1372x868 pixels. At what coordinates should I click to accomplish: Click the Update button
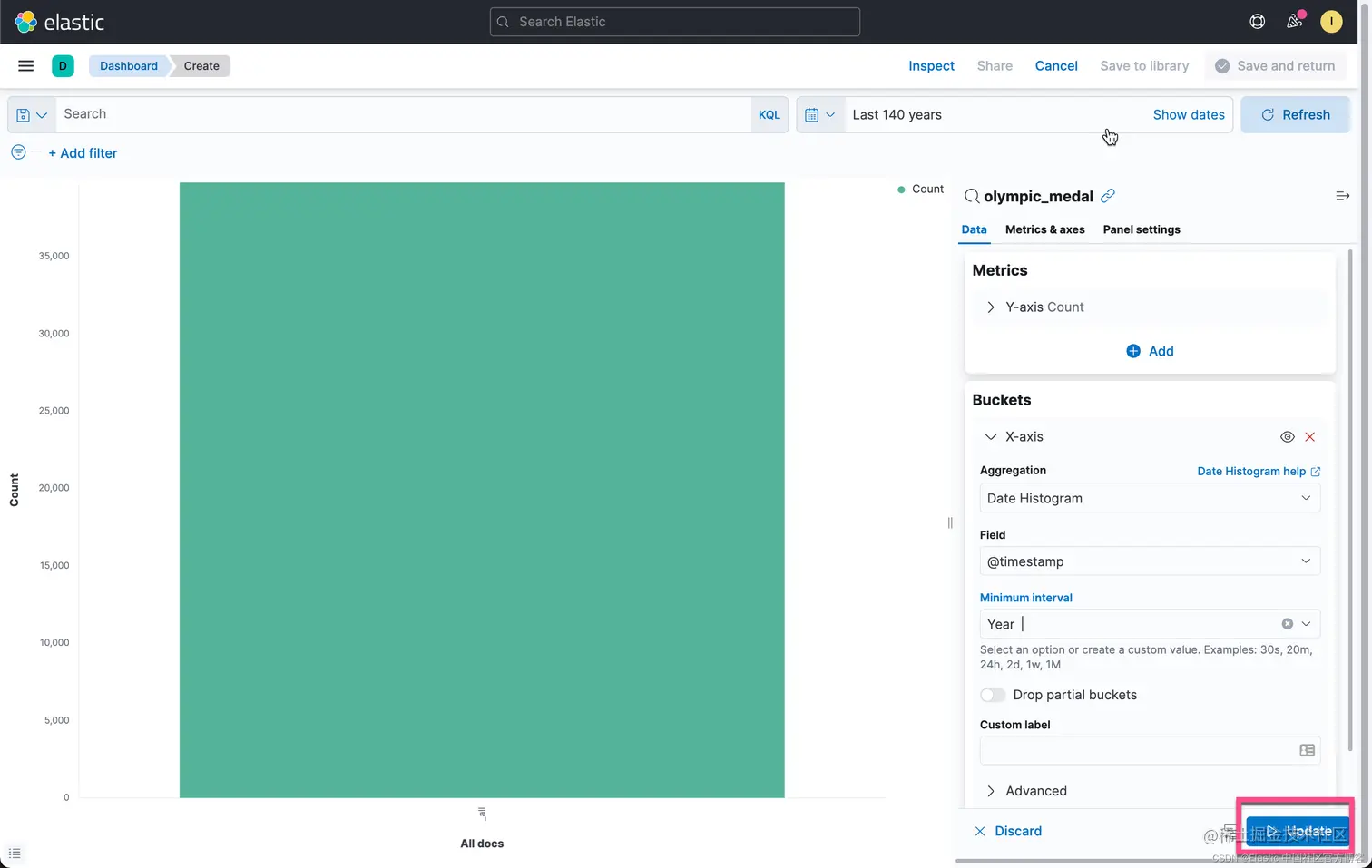tap(1297, 831)
